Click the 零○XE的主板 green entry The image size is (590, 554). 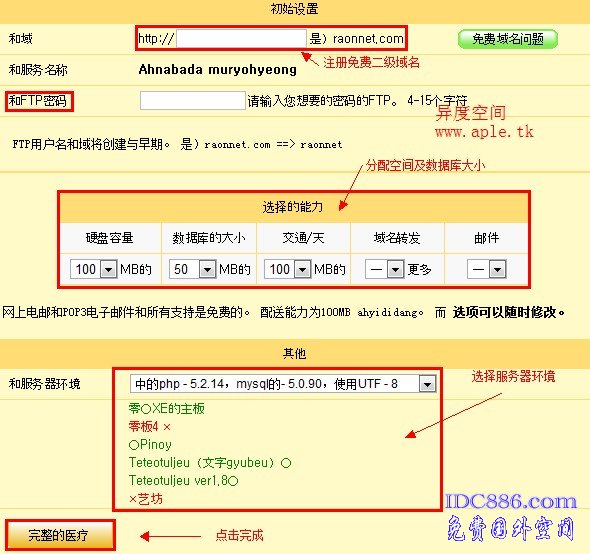[x=167, y=408]
